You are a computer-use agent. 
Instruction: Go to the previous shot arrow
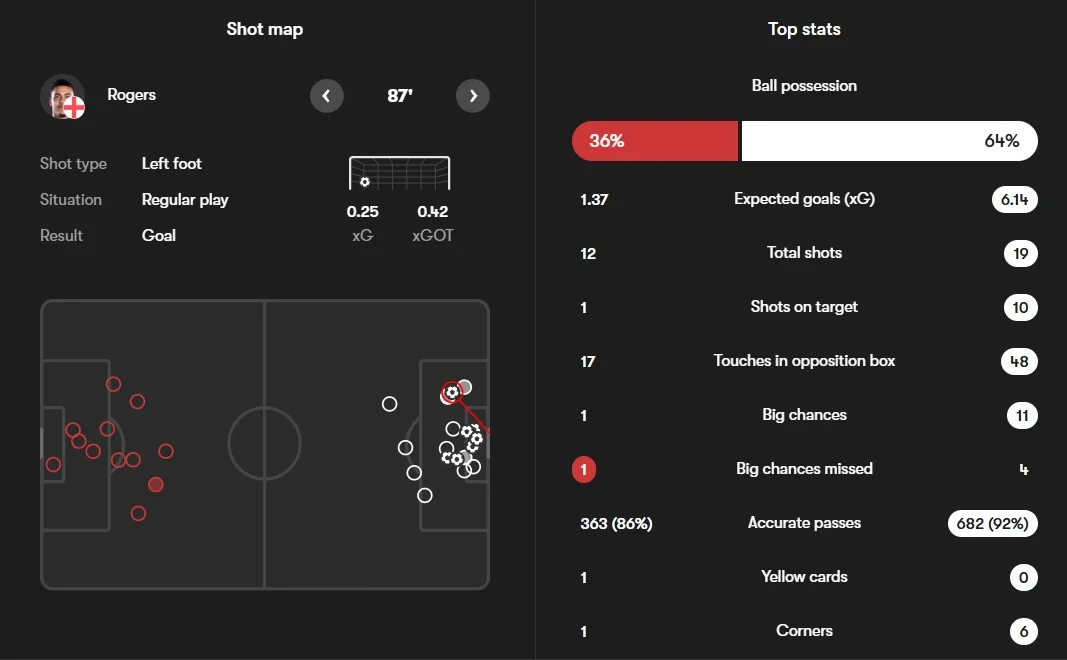(x=327, y=96)
